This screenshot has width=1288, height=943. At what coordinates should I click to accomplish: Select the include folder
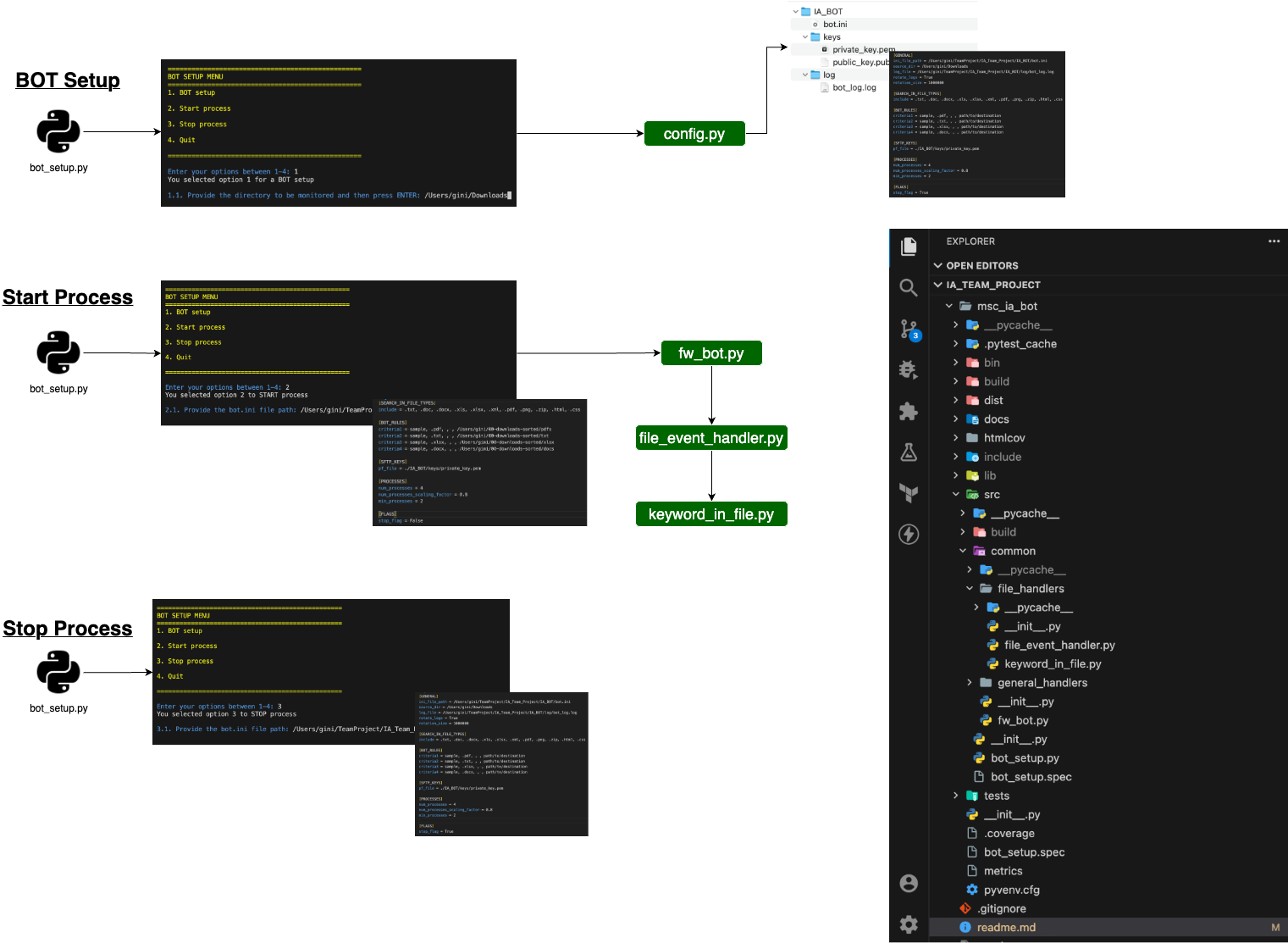pos(1003,457)
